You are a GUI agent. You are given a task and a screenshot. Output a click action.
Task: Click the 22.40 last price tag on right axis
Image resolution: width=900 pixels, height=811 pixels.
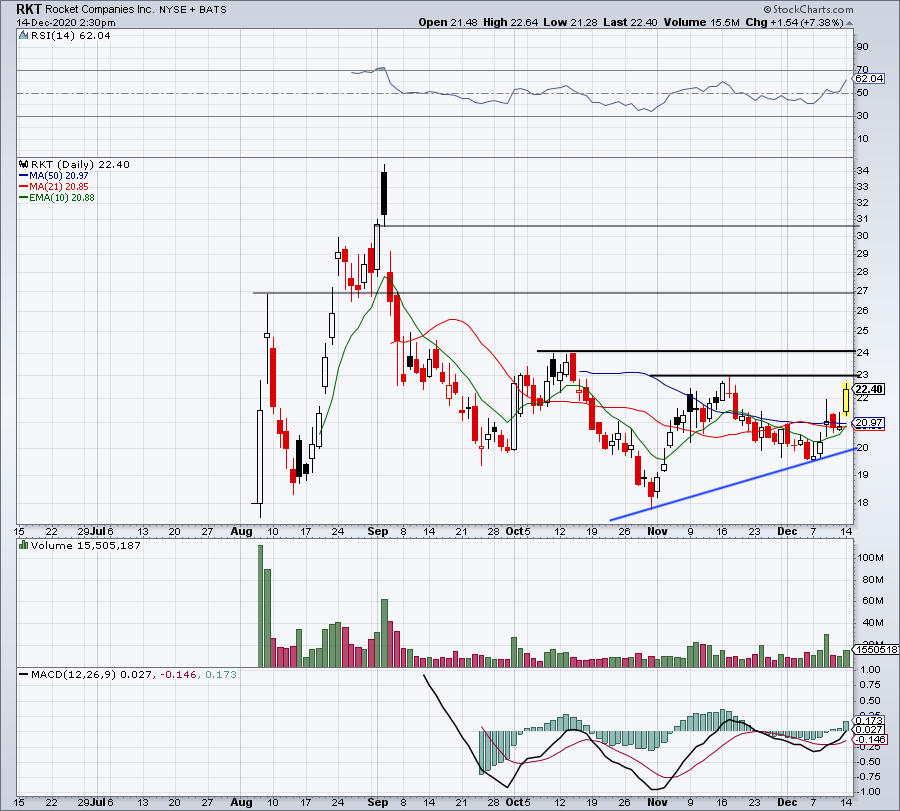(869, 389)
